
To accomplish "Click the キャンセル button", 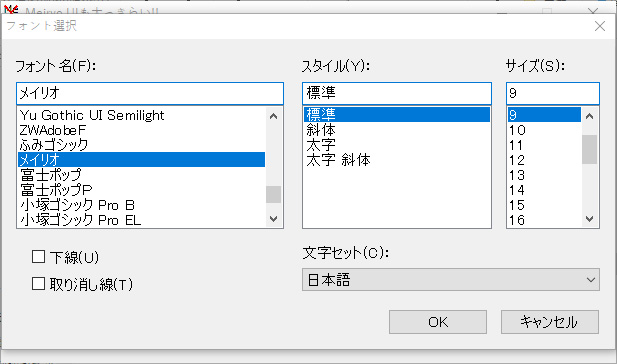I will coord(550,322).
